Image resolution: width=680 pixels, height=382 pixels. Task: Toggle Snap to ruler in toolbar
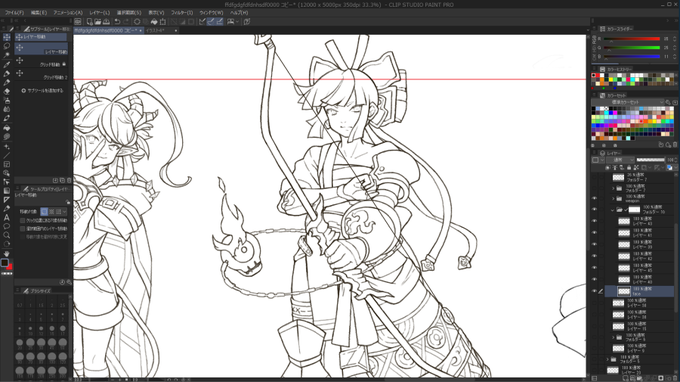(x=202, y=21)
